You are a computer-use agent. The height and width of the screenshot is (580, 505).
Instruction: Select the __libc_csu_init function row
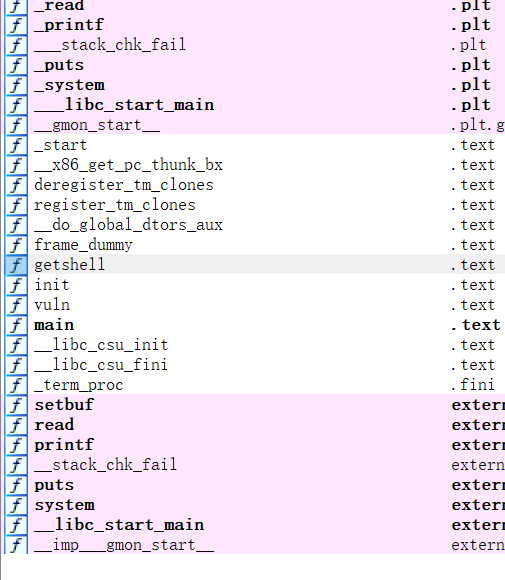[255, 344]
